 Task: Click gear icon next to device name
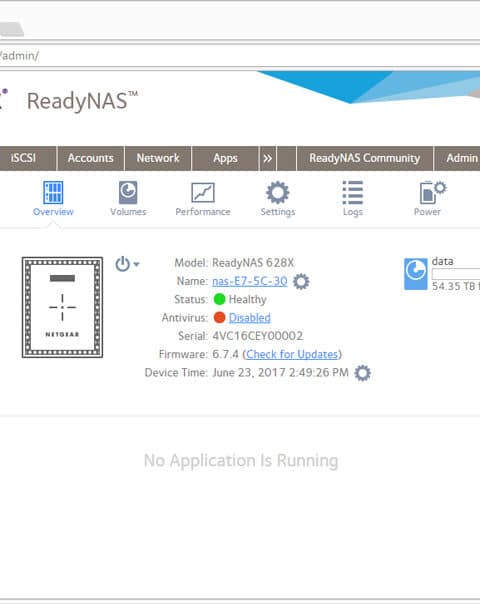(301, 282)
